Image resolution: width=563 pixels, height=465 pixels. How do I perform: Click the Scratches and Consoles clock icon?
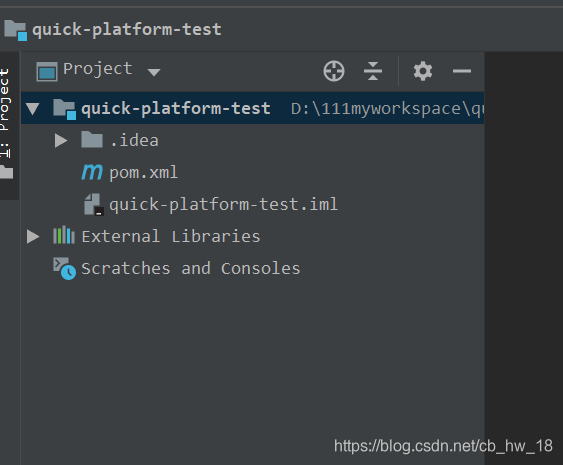65,268
